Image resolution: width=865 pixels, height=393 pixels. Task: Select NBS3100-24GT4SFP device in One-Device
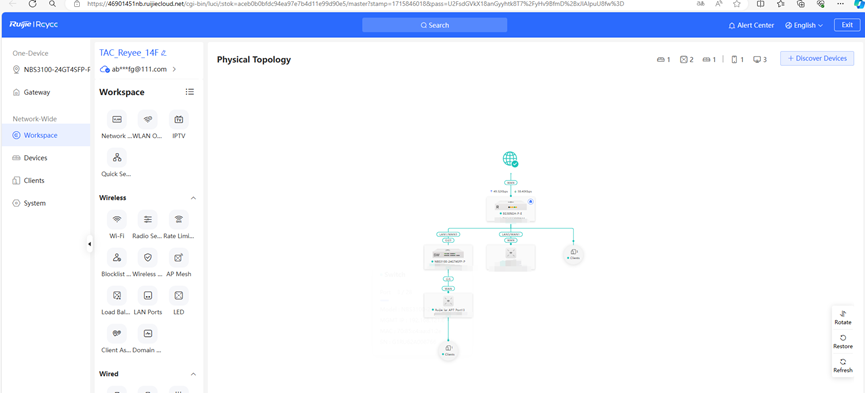coord(51,70)
